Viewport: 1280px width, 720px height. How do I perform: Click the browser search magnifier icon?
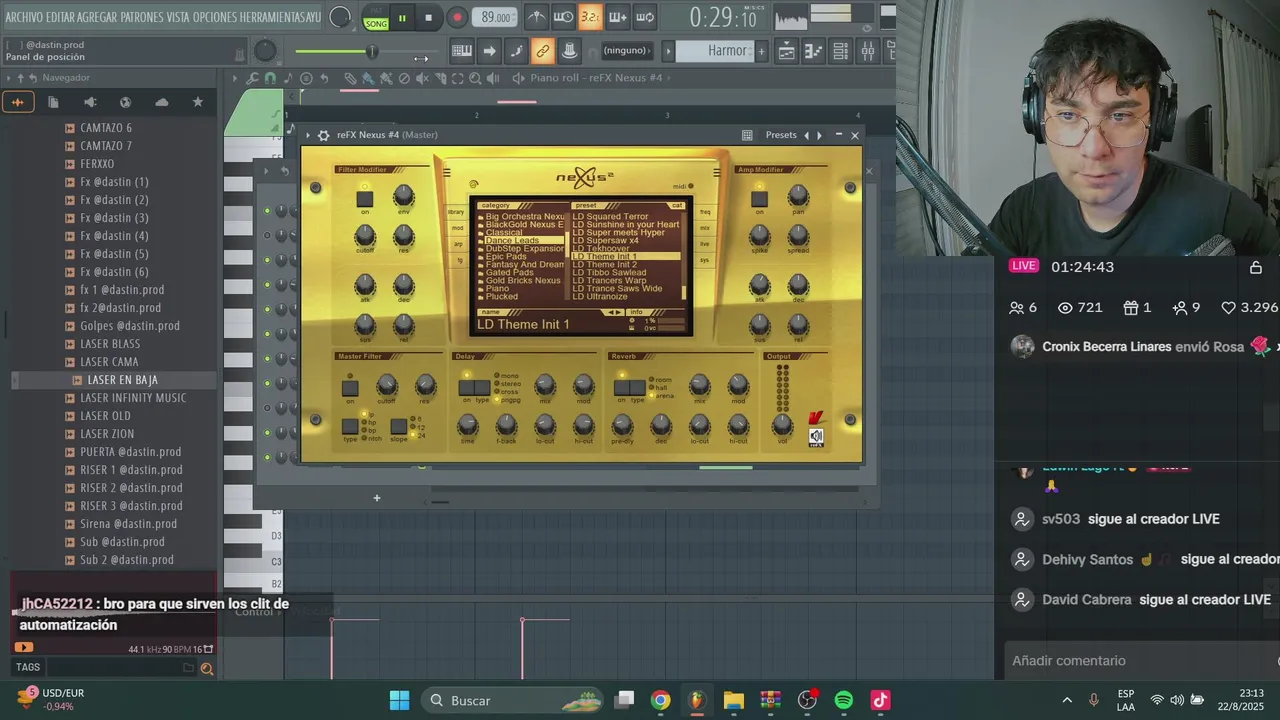pos(206,668)
